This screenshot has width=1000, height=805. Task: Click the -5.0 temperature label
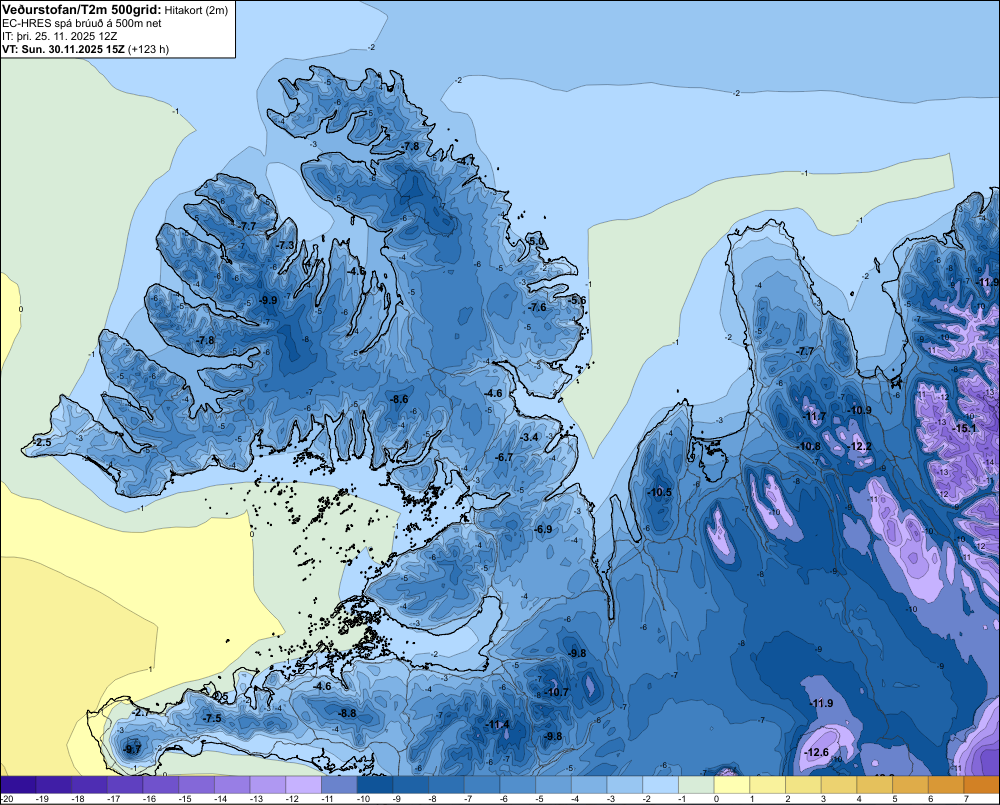pyautogui.click(x=536, y=241)
